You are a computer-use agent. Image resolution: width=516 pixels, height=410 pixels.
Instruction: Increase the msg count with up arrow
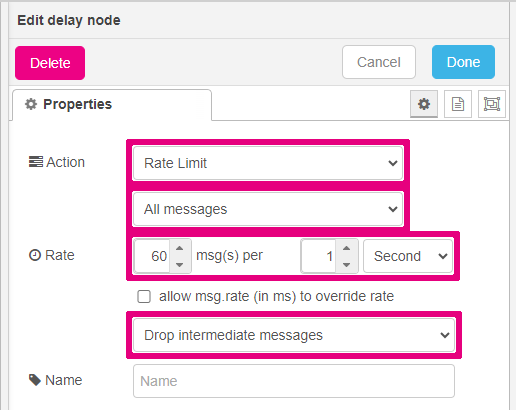pyautogui.click(x=180, y=248)
